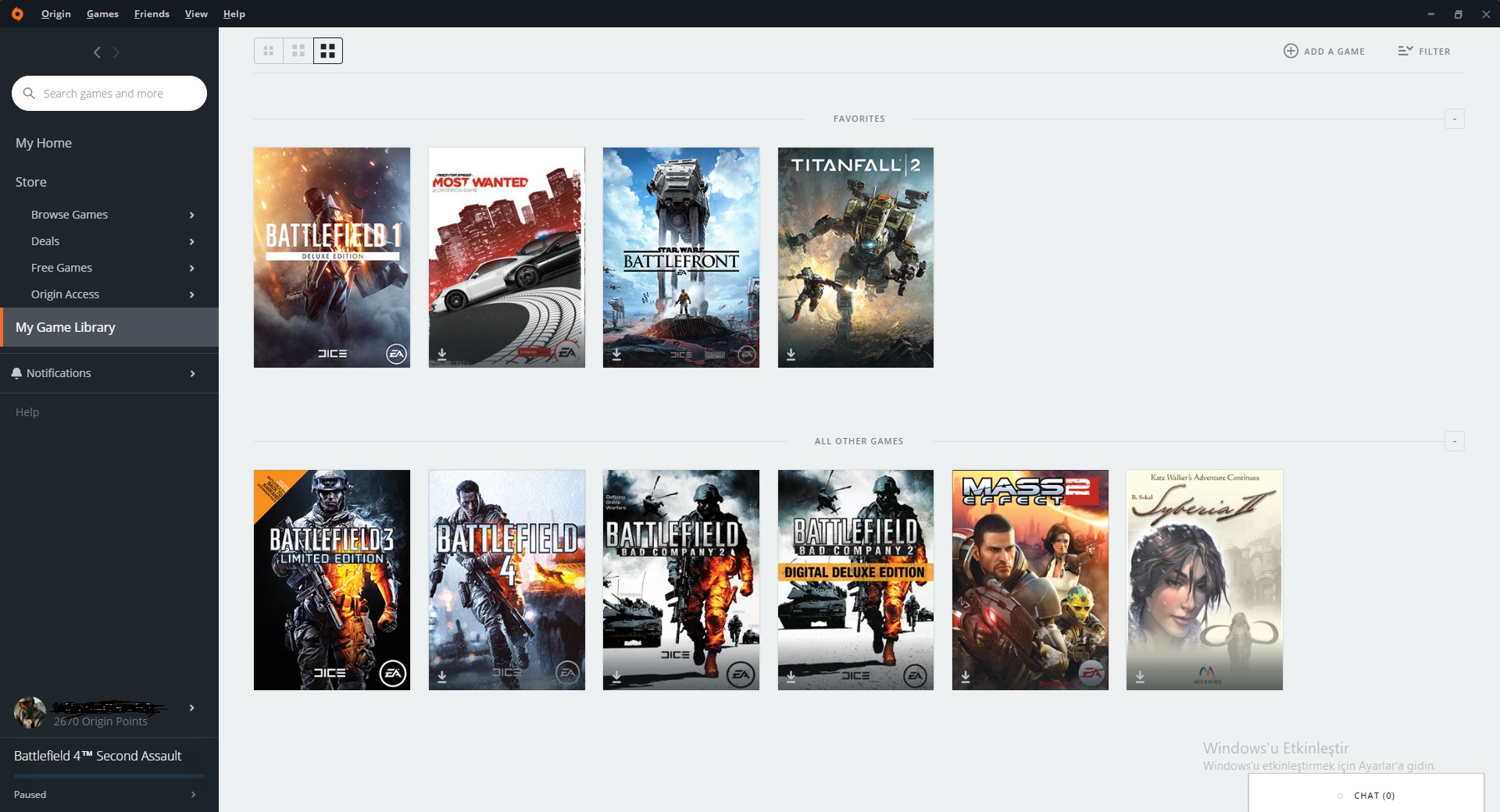Screen dimensions: 1500x812
Task: Focus the search games field
Action: [109, 93]
